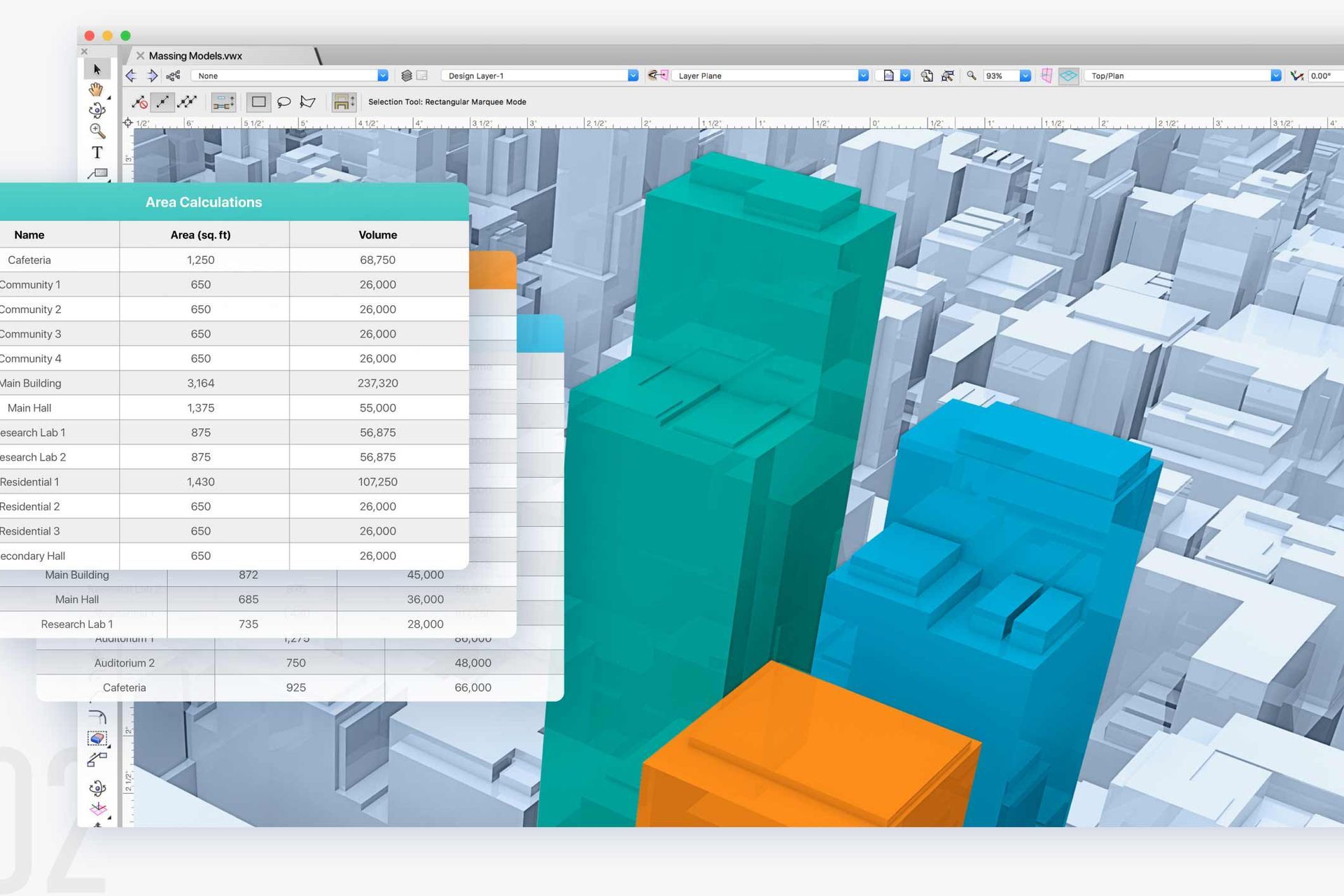Toggle Rectangular Marquee selection mode
Image resolution: width=1344 pixels, height=896 pixels.
pyautogui.click(x=258, y=102)
